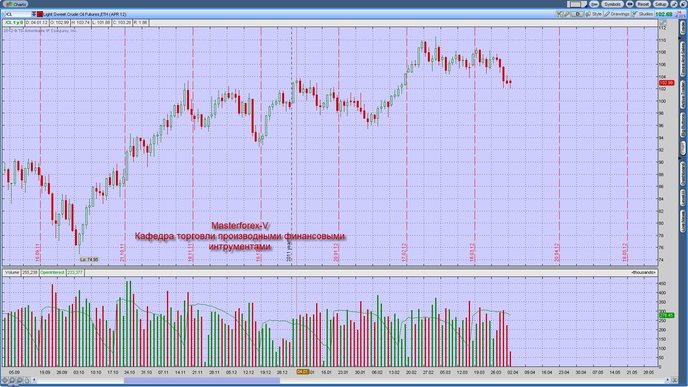Image resolution: width=688 pixels, height=387 pixels.
Task: Click the pan crosshair icon at bottom left
Action: coord(5,380)
